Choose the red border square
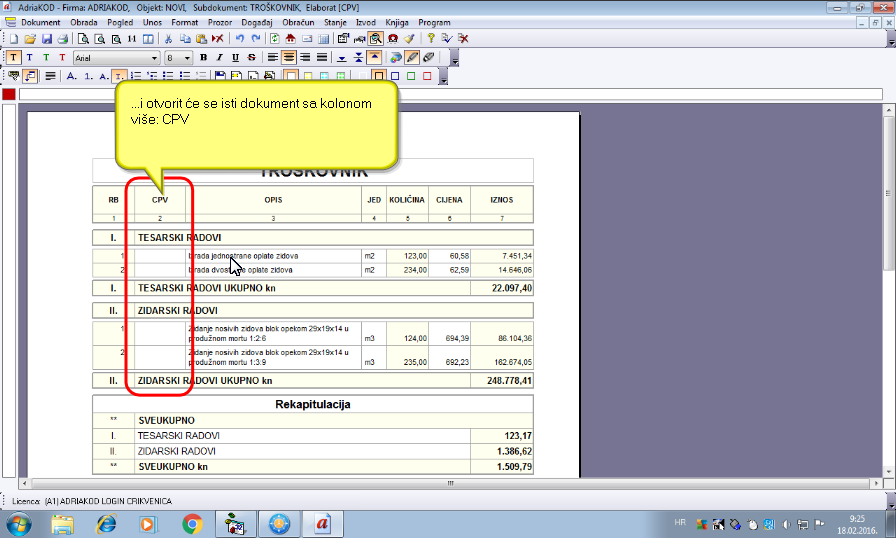 pyautogui.click(x=427, y=76)
